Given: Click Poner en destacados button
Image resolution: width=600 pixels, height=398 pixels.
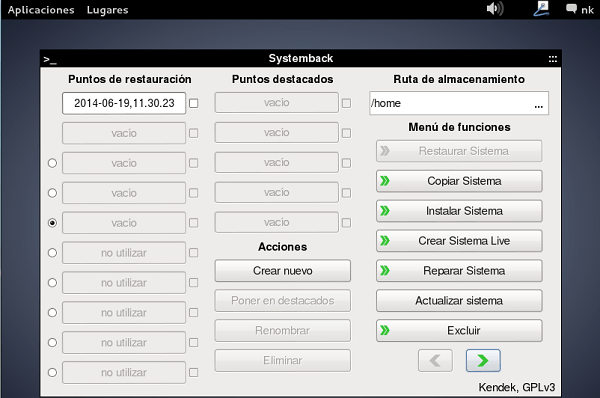Looking at the screenshot, I should coord(282,300).
